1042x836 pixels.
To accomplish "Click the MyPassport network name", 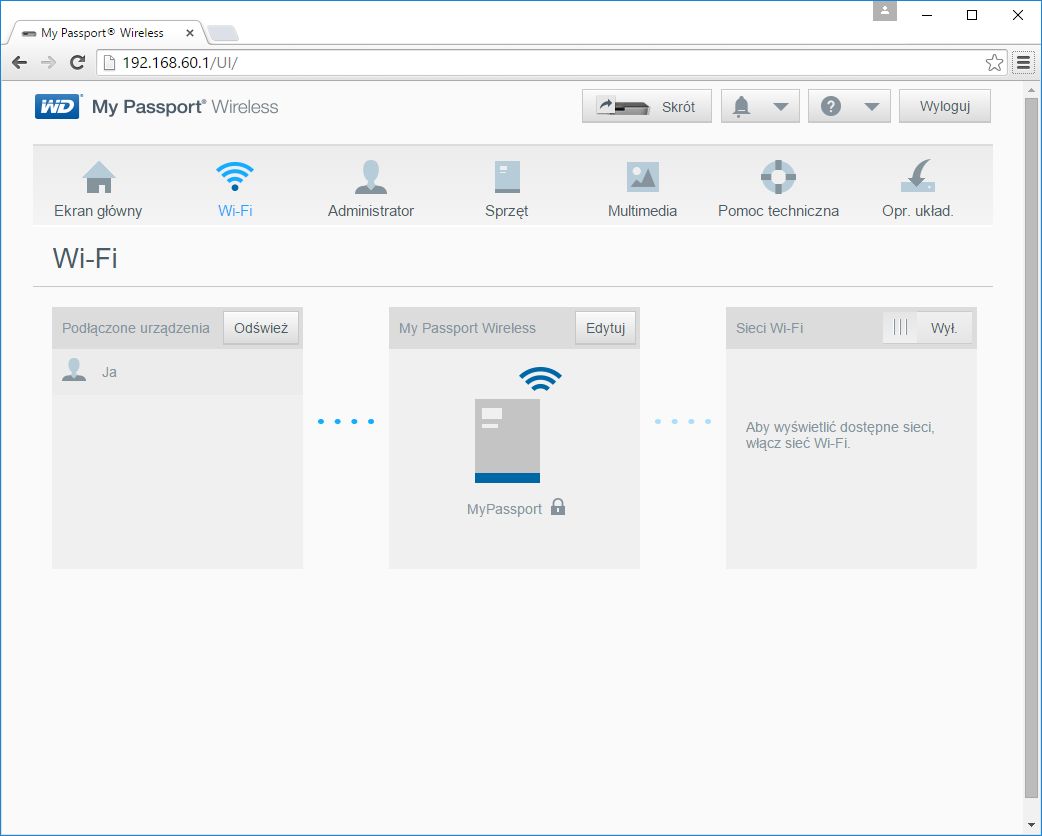I will (504, 509).
